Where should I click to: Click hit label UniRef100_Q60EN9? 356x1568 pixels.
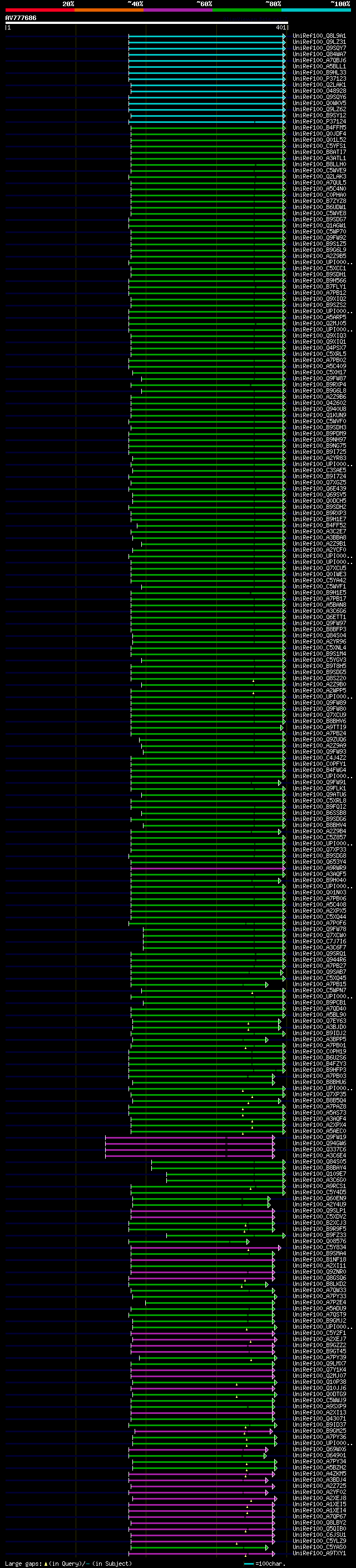(x=319, y=1198)
